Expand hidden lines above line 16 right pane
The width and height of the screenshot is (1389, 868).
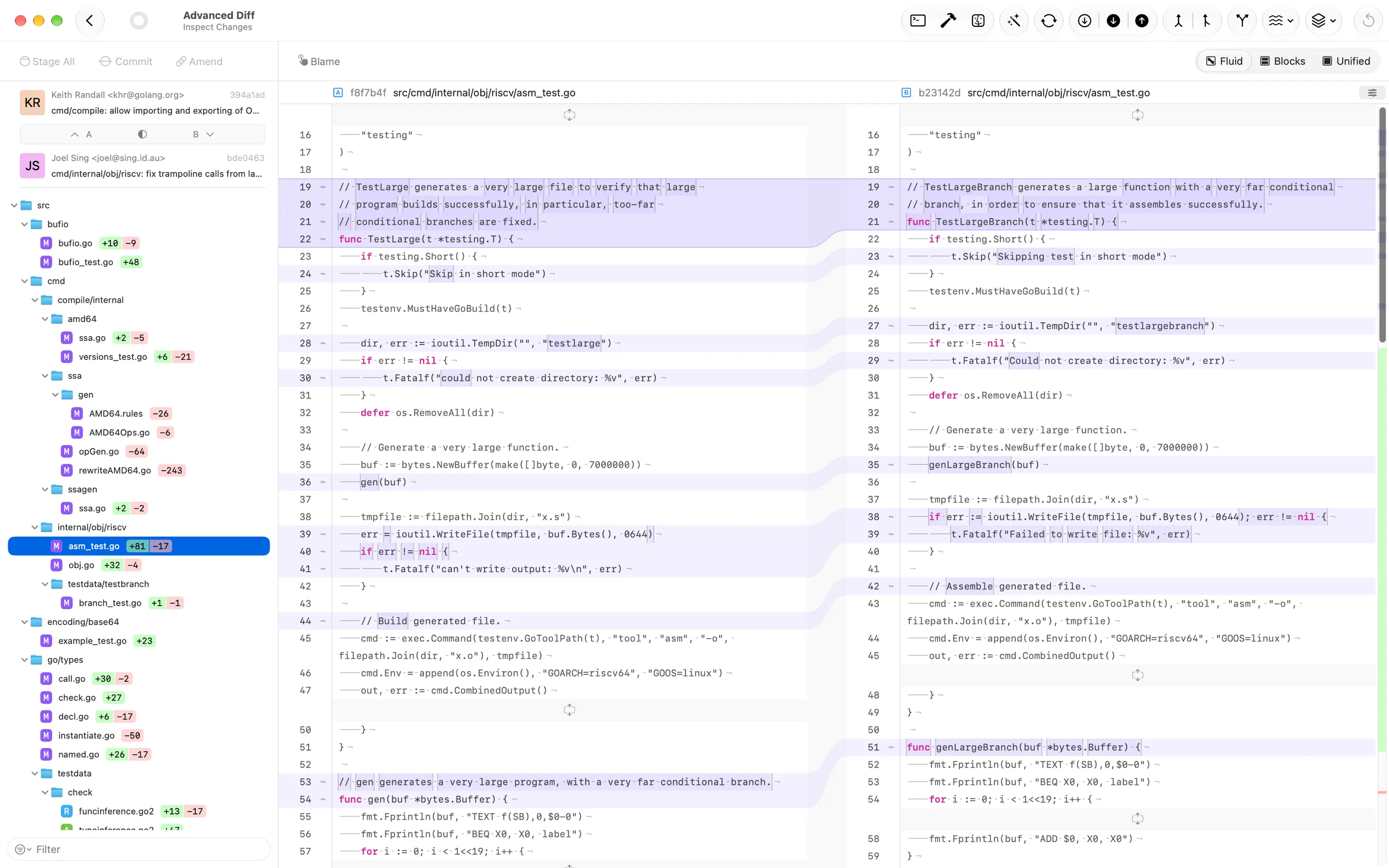pyautogui.click(x=1138, y=115)
